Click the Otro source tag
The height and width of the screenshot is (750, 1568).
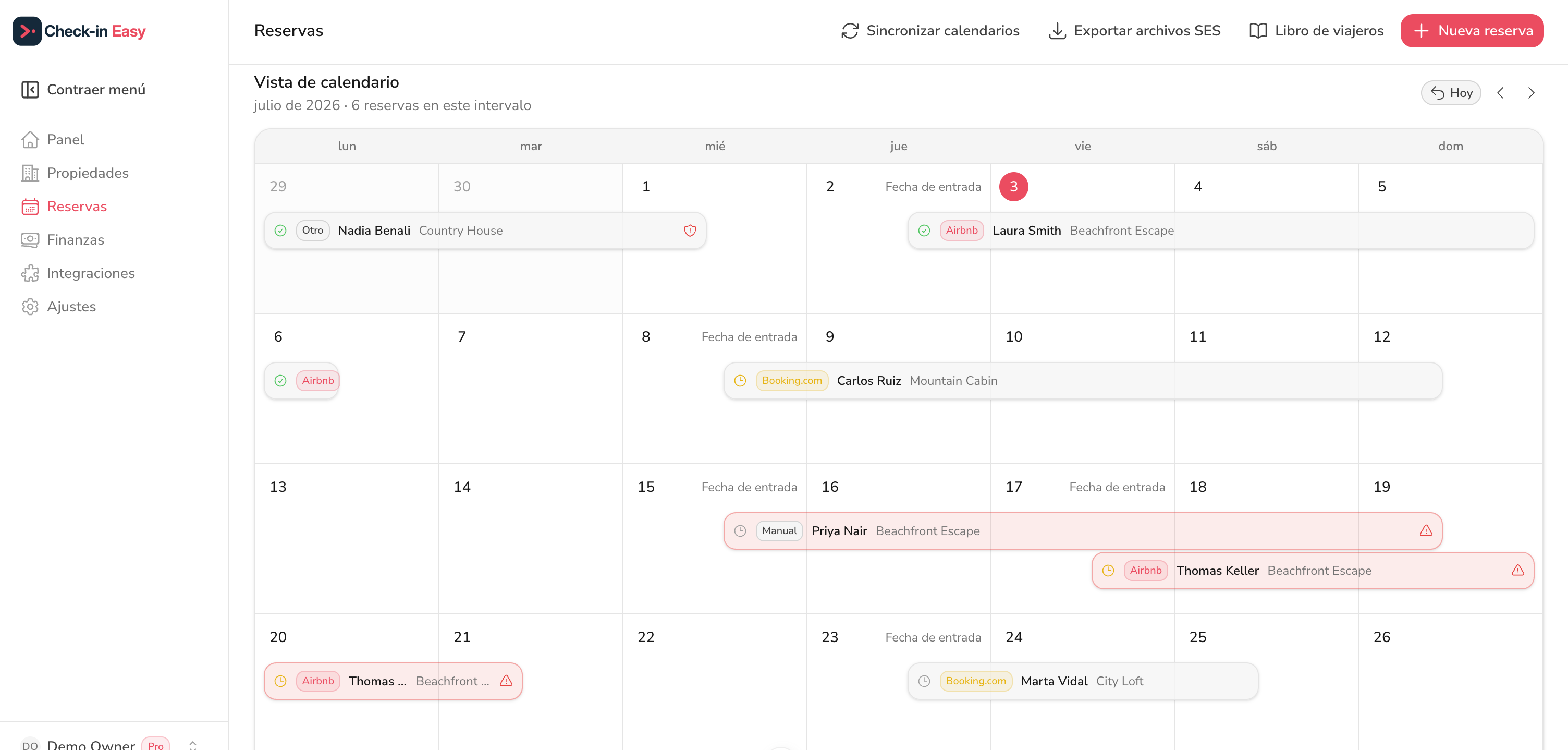[312, 231]
